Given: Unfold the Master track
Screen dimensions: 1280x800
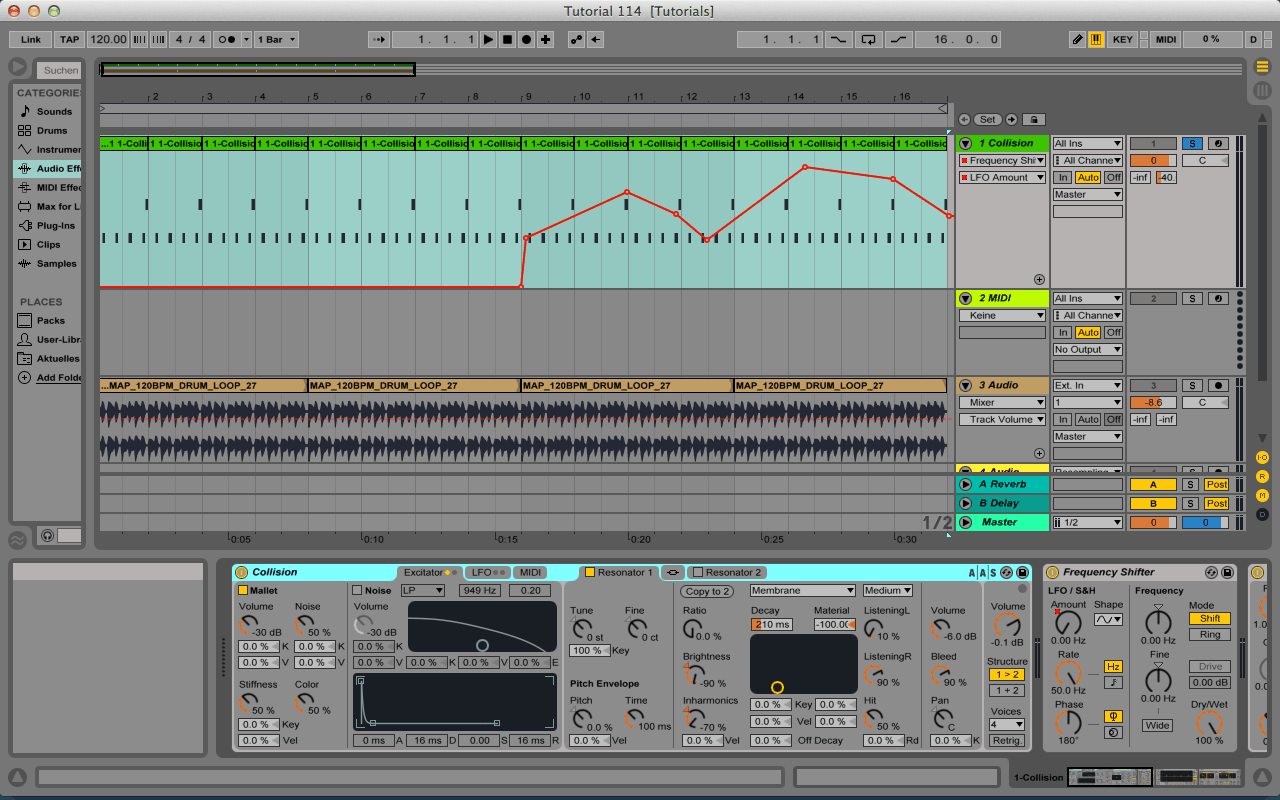Looking at the screenshot, I should coord(966,522).
